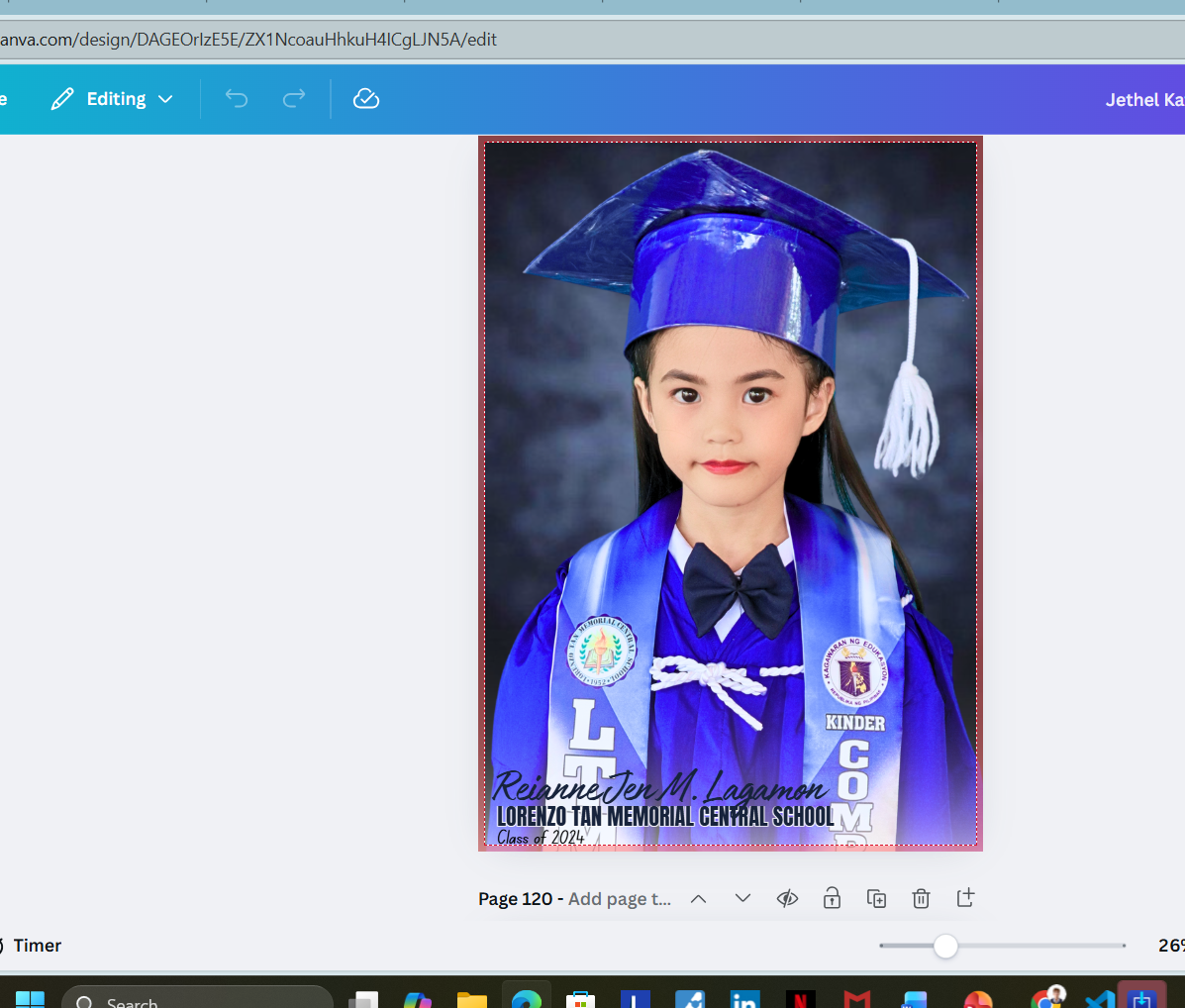The image size is (1185, 1008).
Task: Open LinkedIn from the taskbar
Action: (744, 998)
